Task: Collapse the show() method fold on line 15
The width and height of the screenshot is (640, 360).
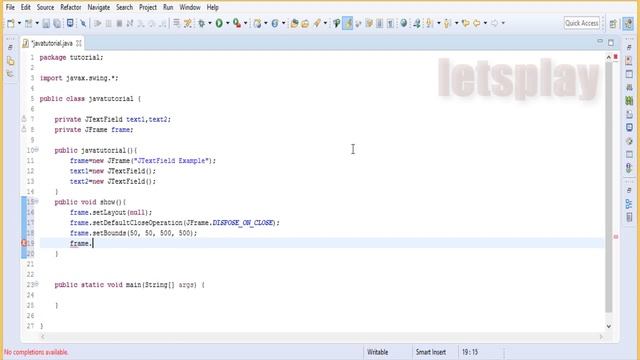Action: 36,201
